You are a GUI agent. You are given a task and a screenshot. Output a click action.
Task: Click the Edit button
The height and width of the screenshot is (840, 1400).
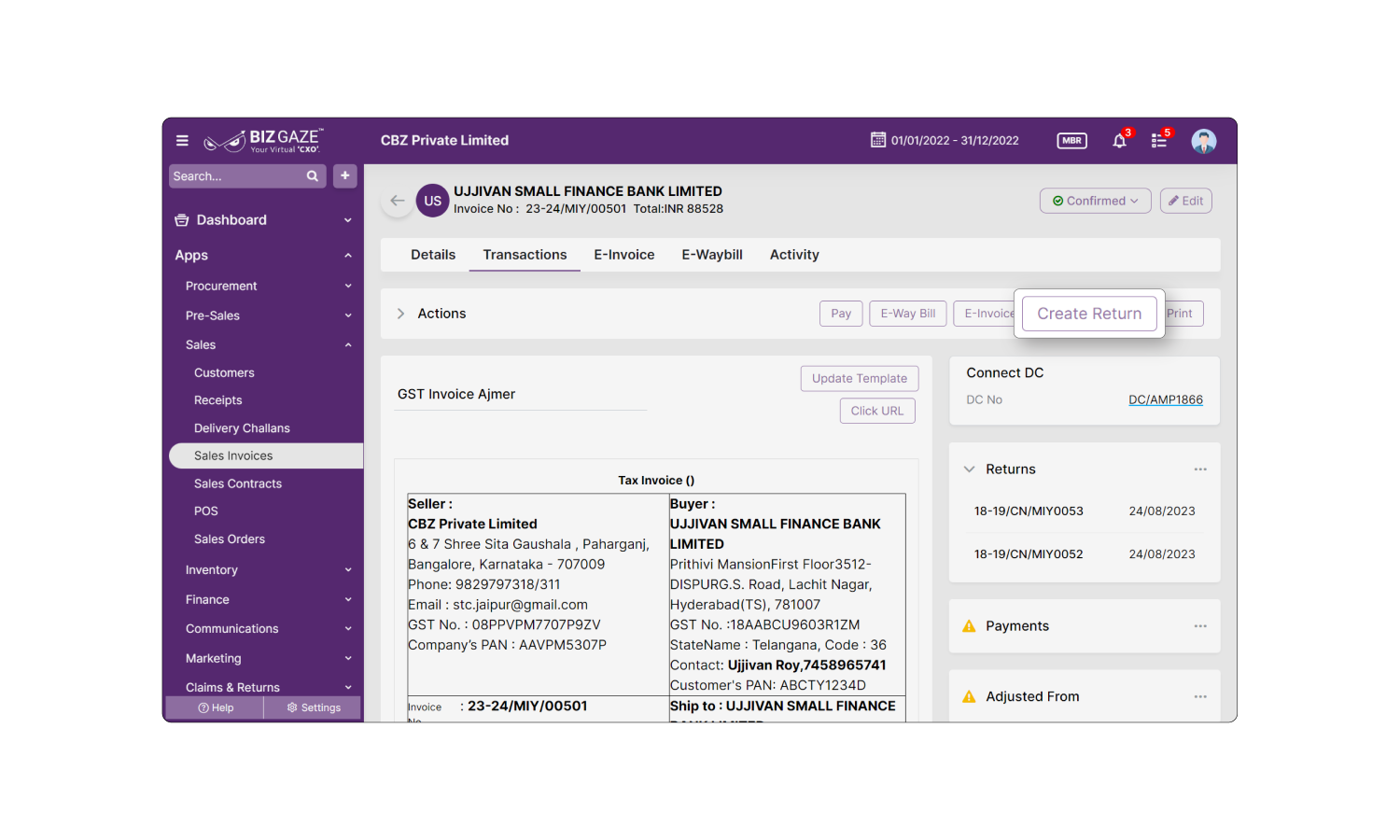[1186, 201]
